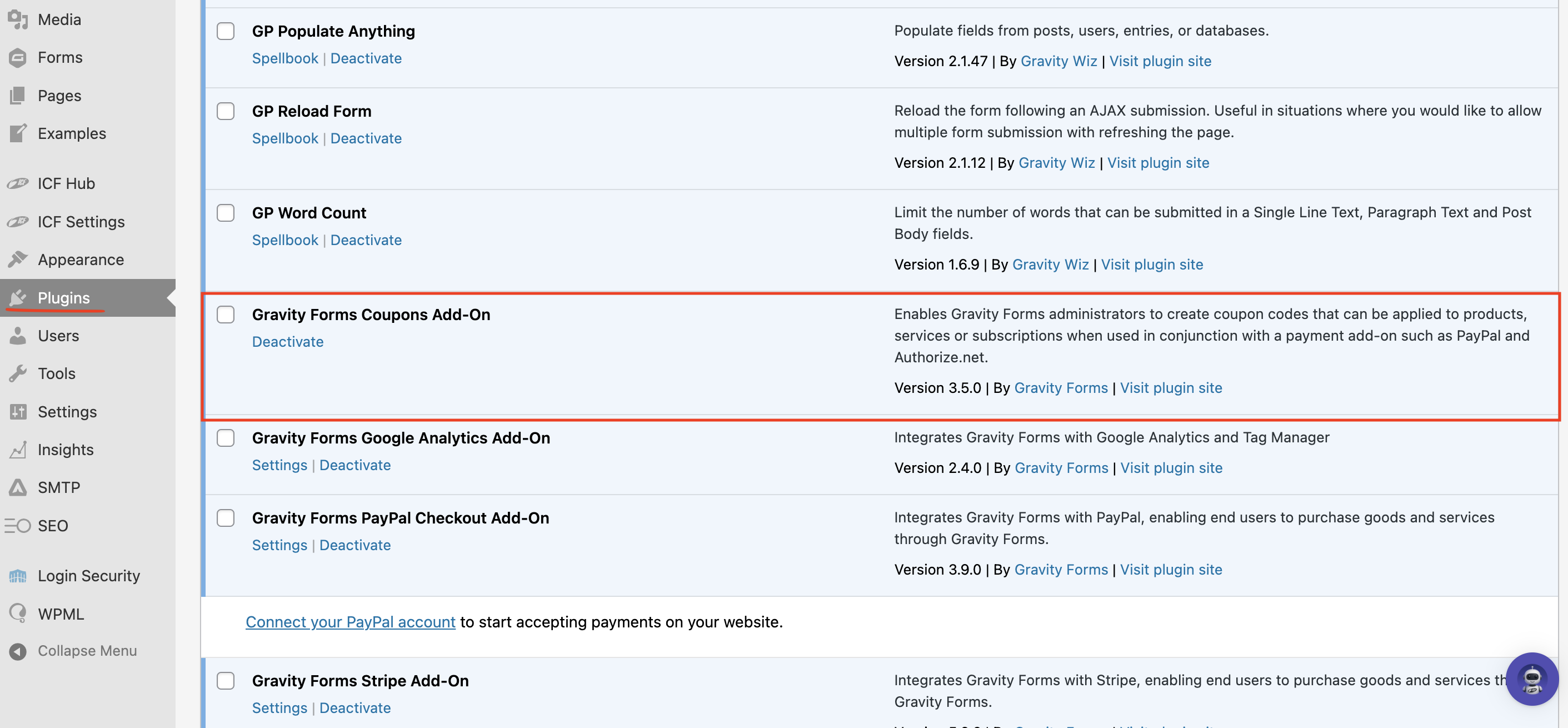Screen dimensions: 1568x728
Task: Click the WPML sidebar icon
Action: (x=18, y=614)
